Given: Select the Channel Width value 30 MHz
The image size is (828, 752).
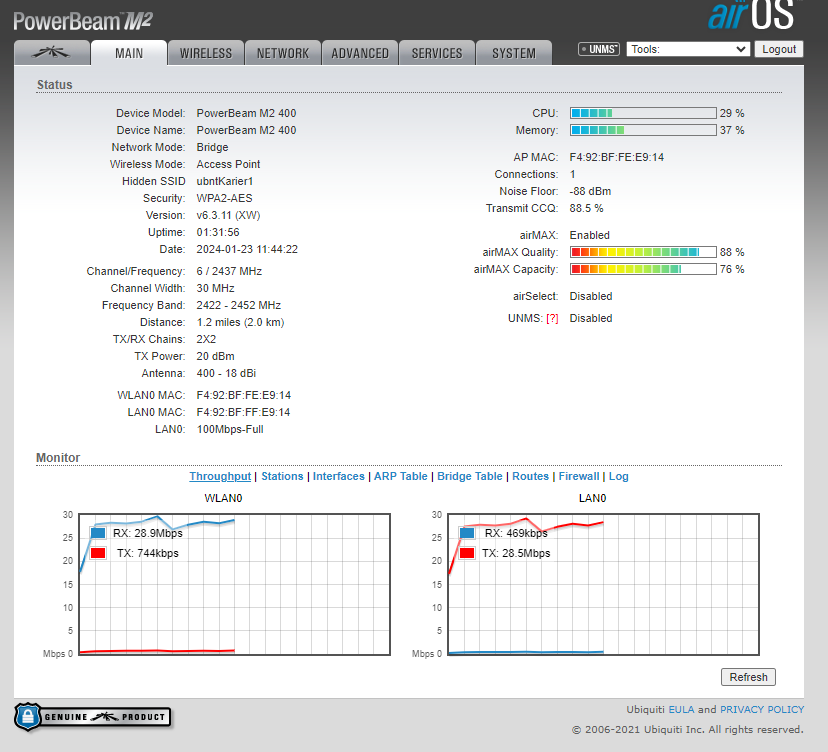Looking at the screenshot, I should point(215,288).
